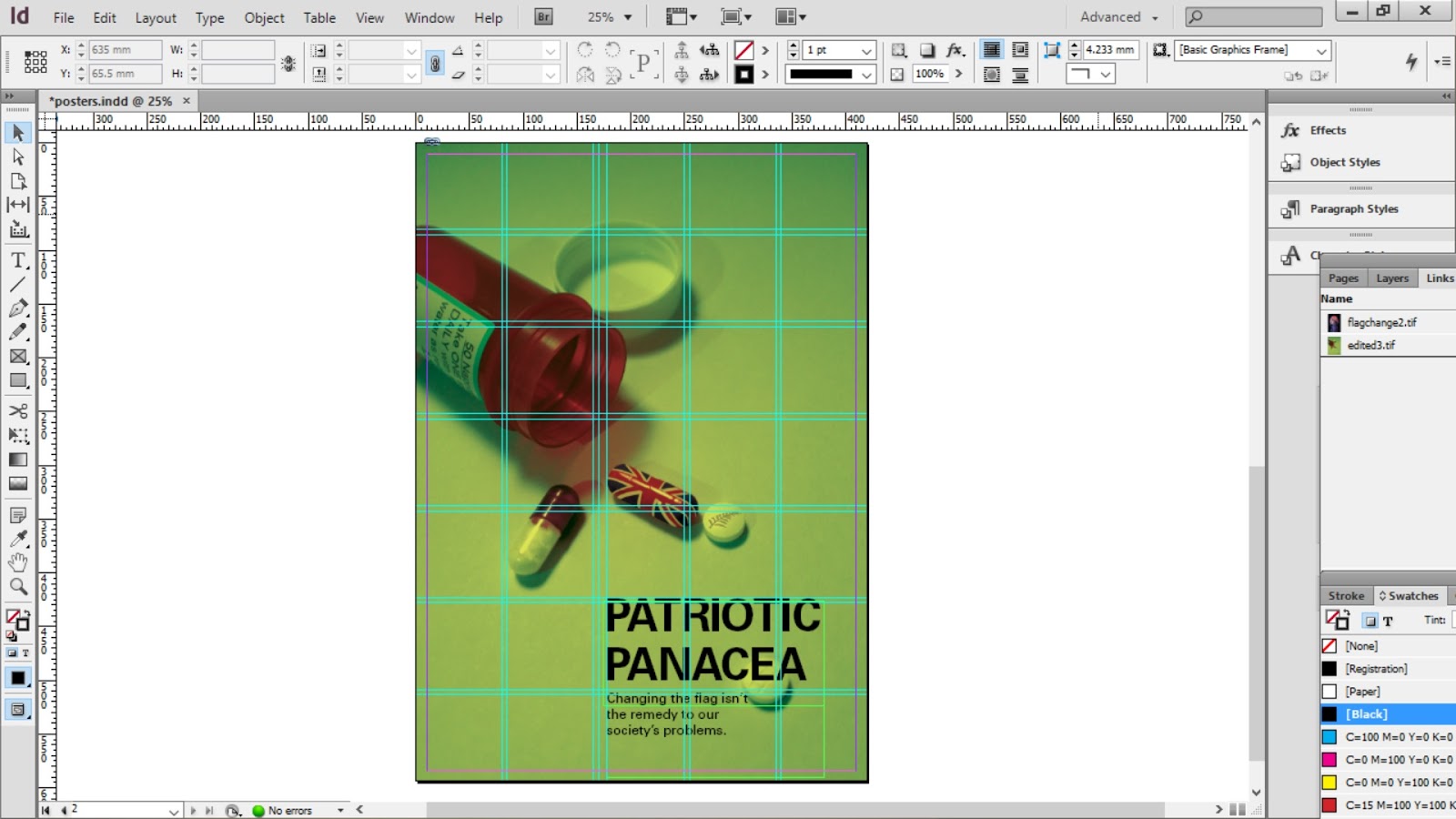This screenshot has width=1456, height=819.
Task: Expand the stroke weight 1 pt dropdown
Action: click(866, 51)
